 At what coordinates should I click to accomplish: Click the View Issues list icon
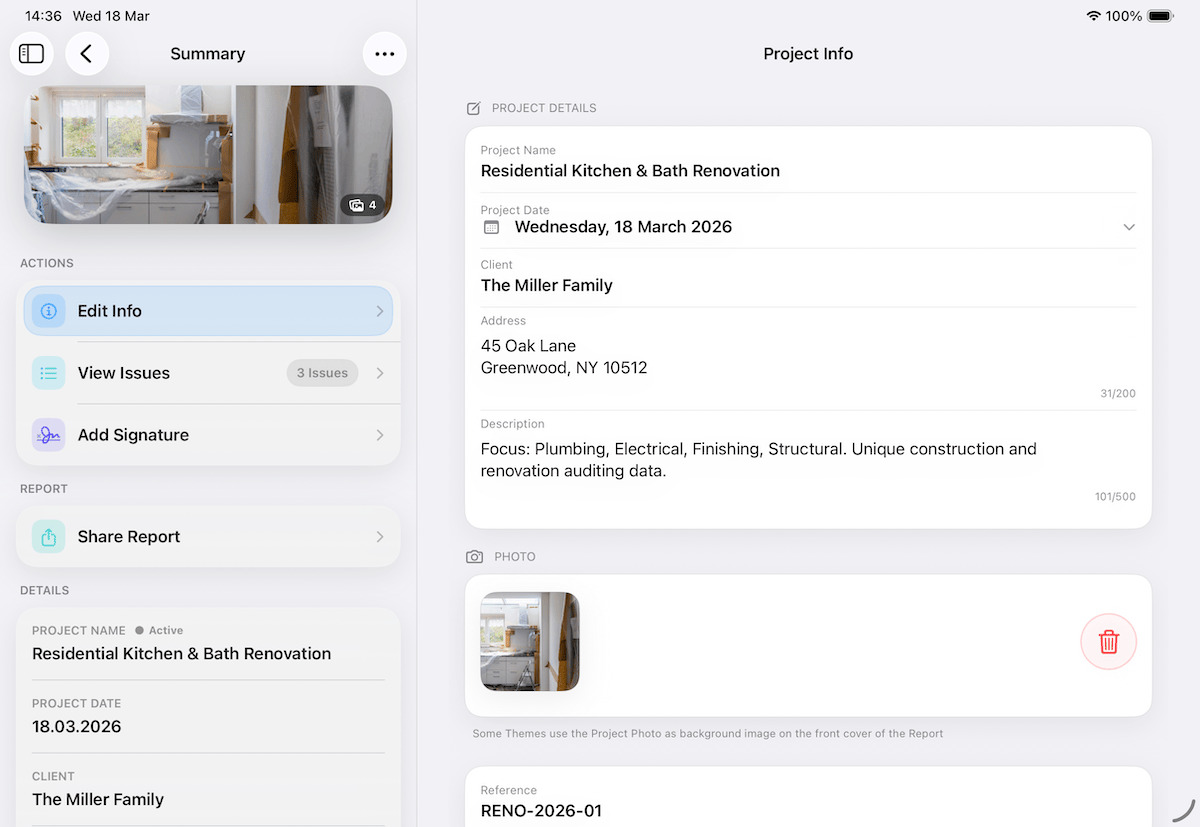coord(48,373)
